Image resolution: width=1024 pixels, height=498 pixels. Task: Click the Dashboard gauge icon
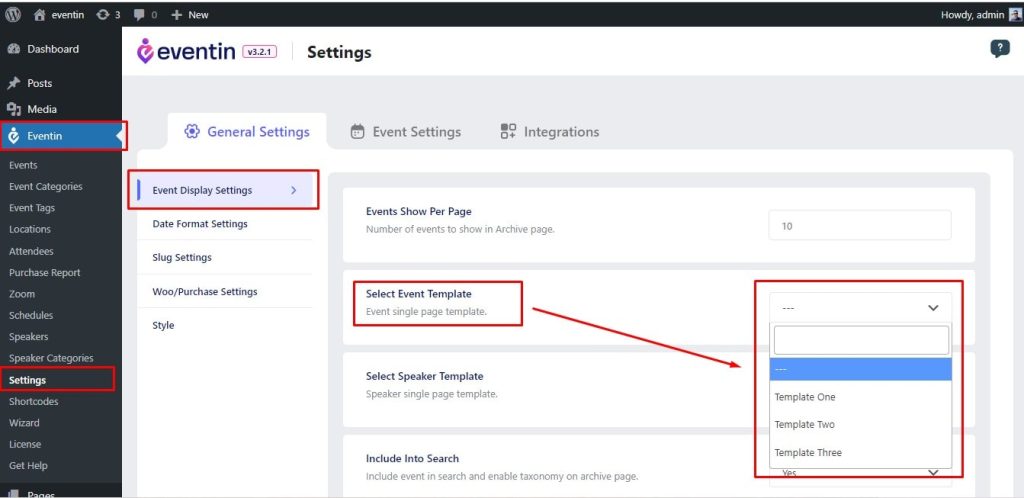14,49
